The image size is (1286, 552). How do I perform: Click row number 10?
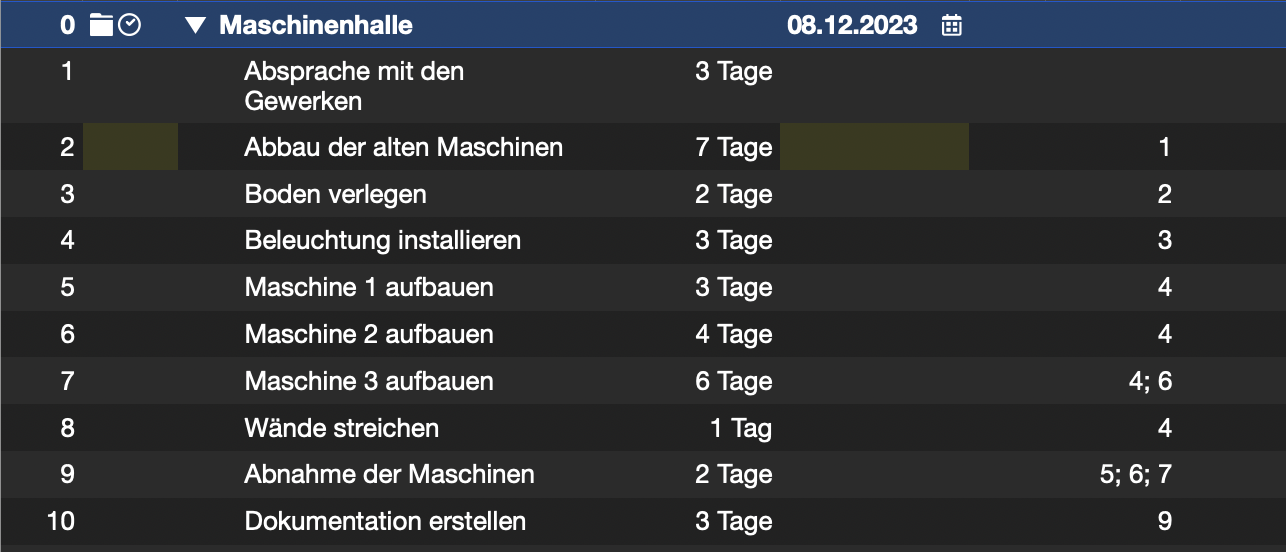pyautogui.click(x=61, y=521)
